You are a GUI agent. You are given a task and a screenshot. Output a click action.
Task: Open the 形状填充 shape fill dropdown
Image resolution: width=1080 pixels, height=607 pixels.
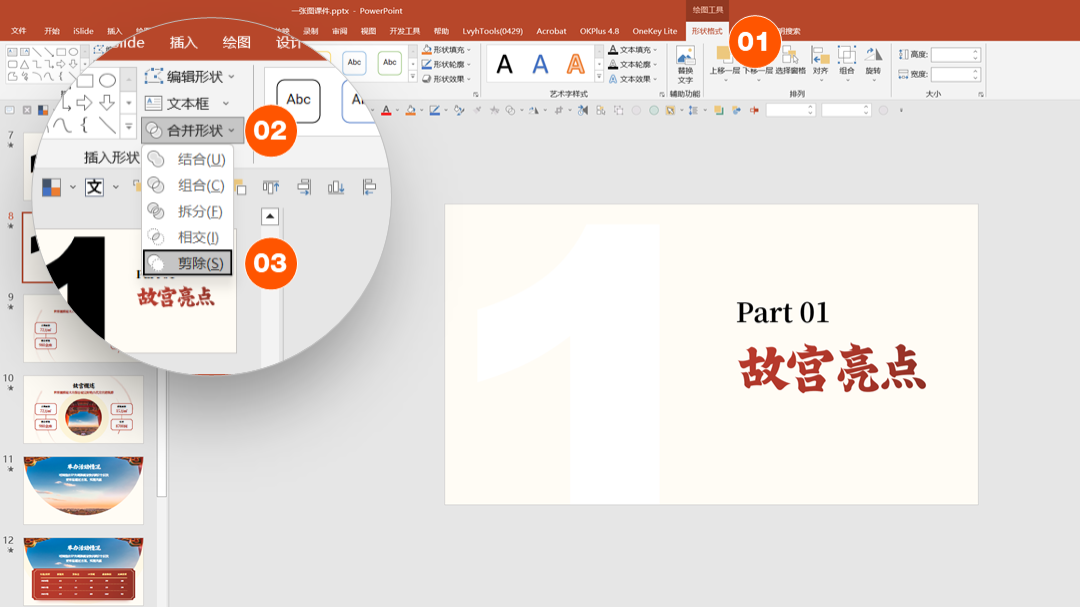[x=446, y=50]
